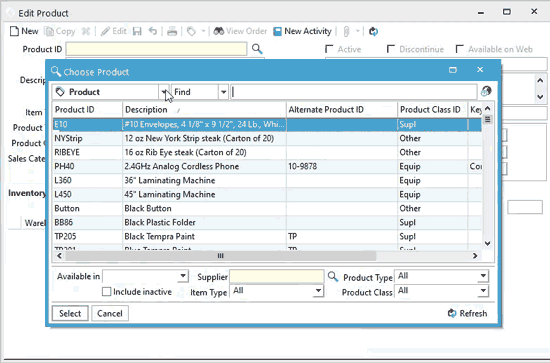Open the Find mode dropdown
550x363 pixels.
click(x=223, y=92)
